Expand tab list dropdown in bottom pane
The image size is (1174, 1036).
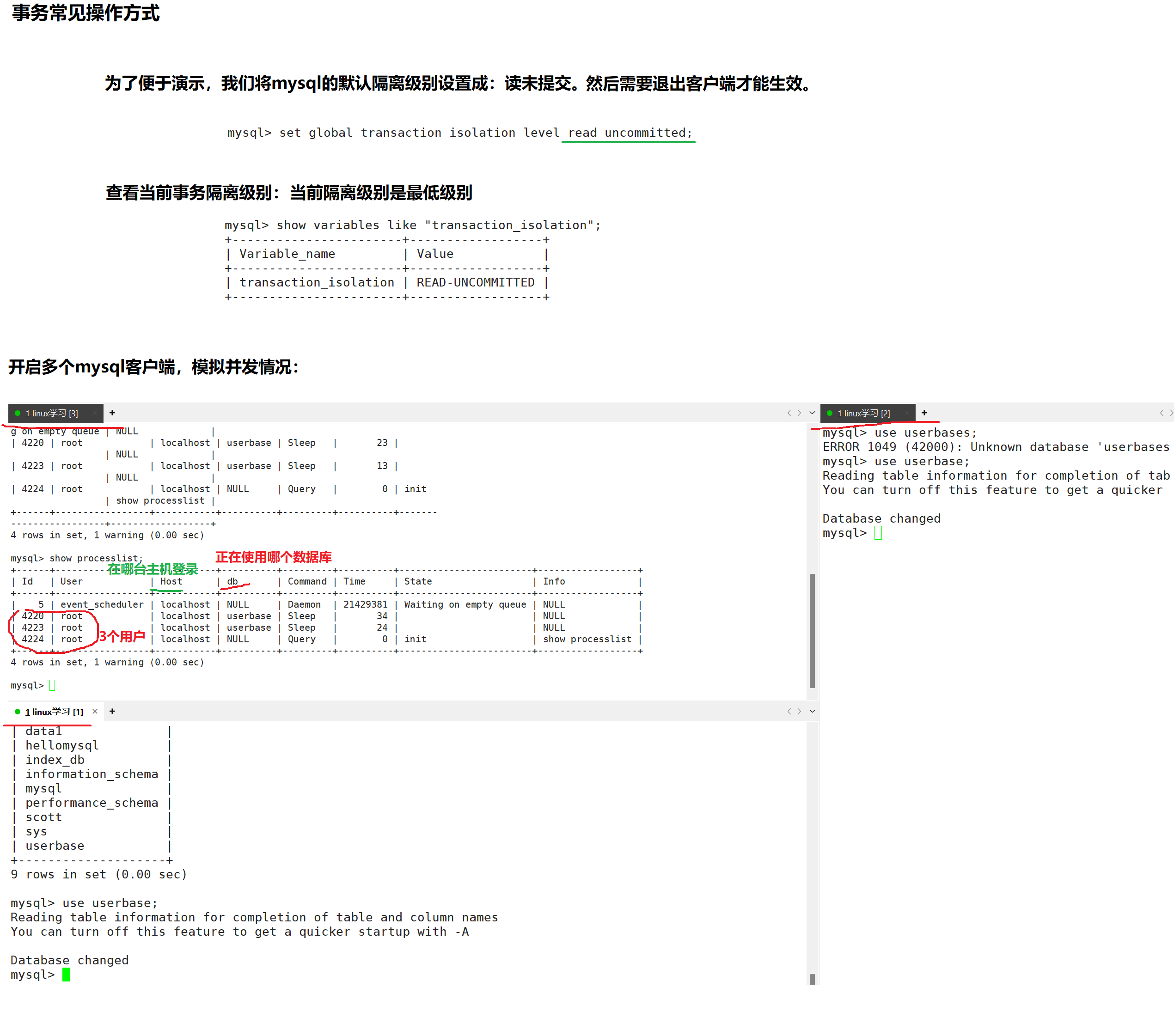(x=812, y=712)
